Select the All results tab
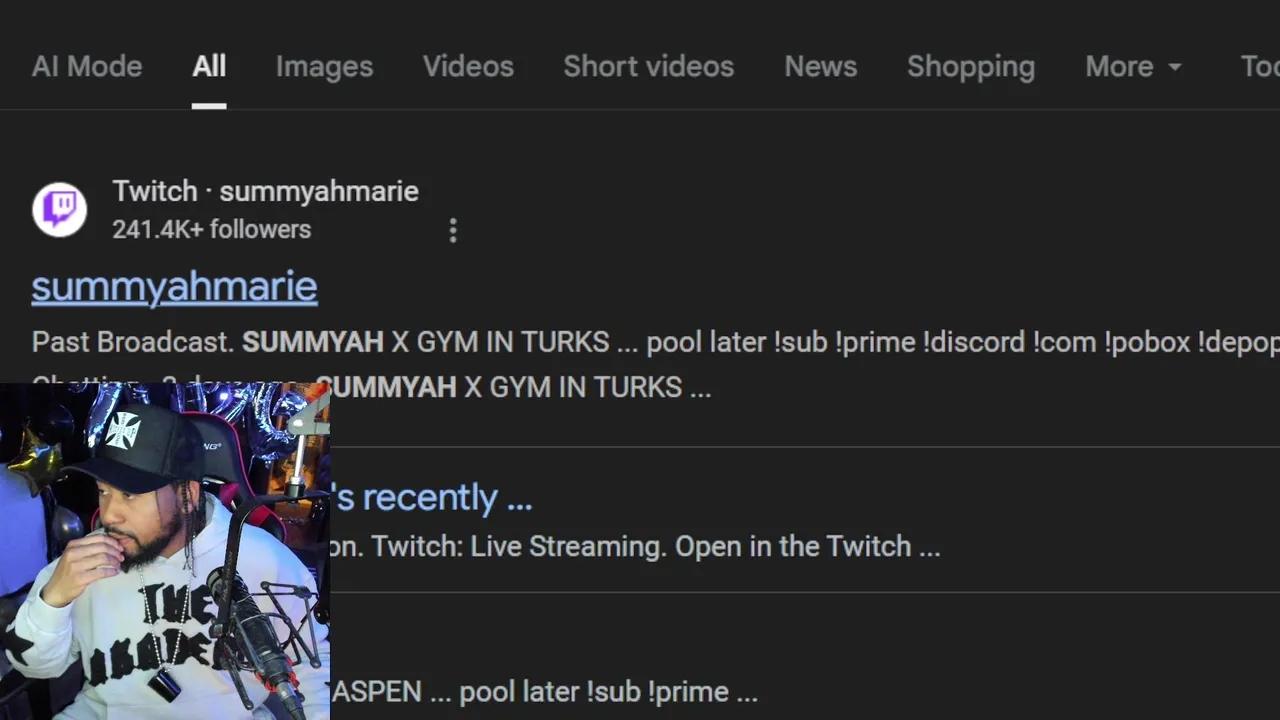 (x=209, y=66)
